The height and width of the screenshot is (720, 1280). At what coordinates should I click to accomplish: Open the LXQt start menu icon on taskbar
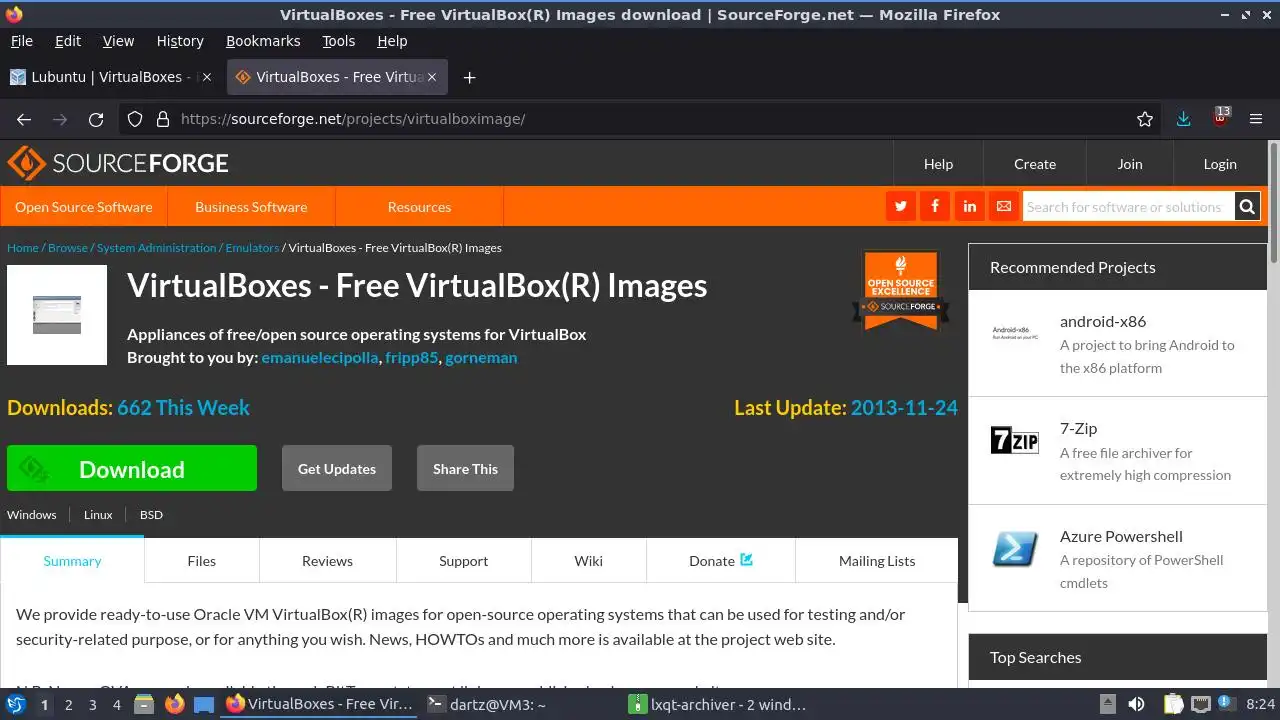point(16,704)
